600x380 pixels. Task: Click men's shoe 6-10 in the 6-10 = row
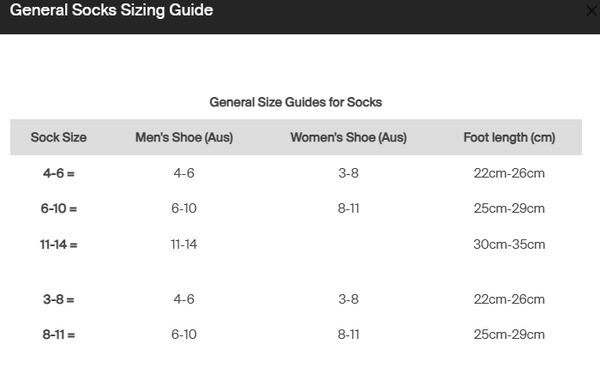(184, 209)
